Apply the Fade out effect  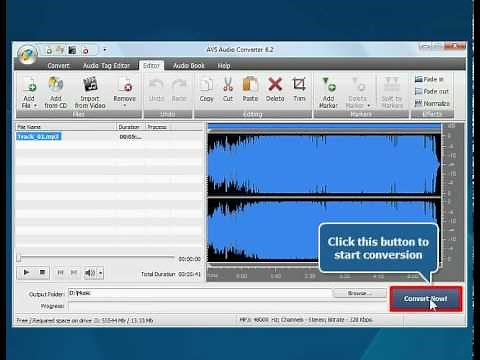[432, 91]
